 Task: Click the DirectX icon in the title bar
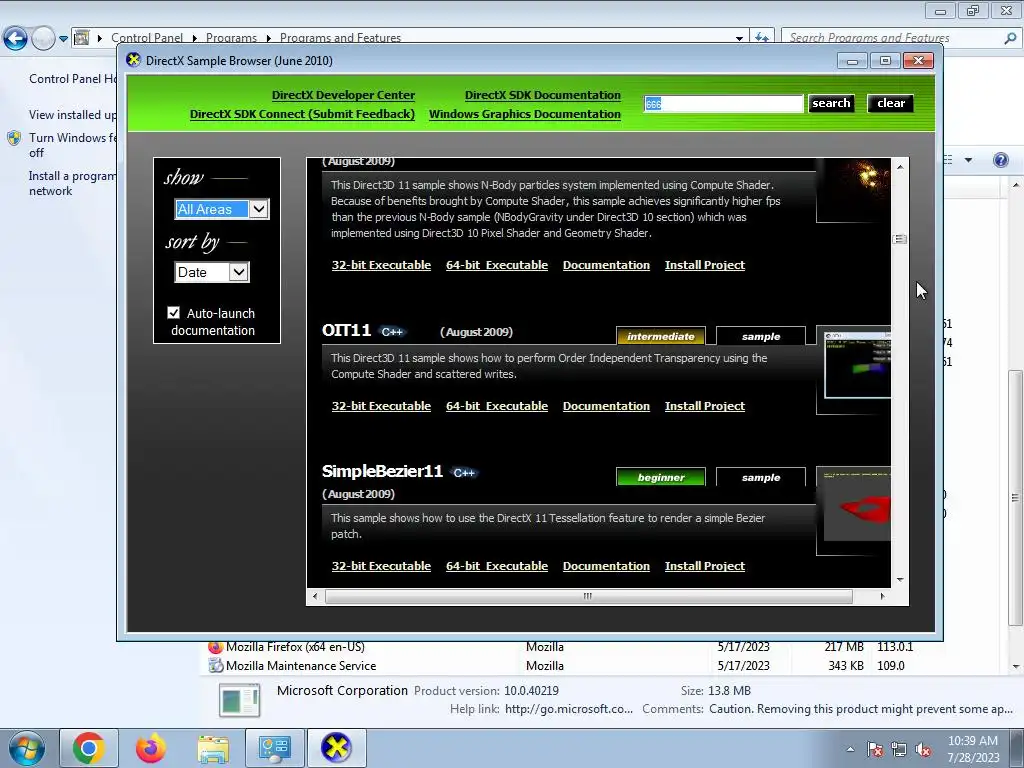pos(134,60)
